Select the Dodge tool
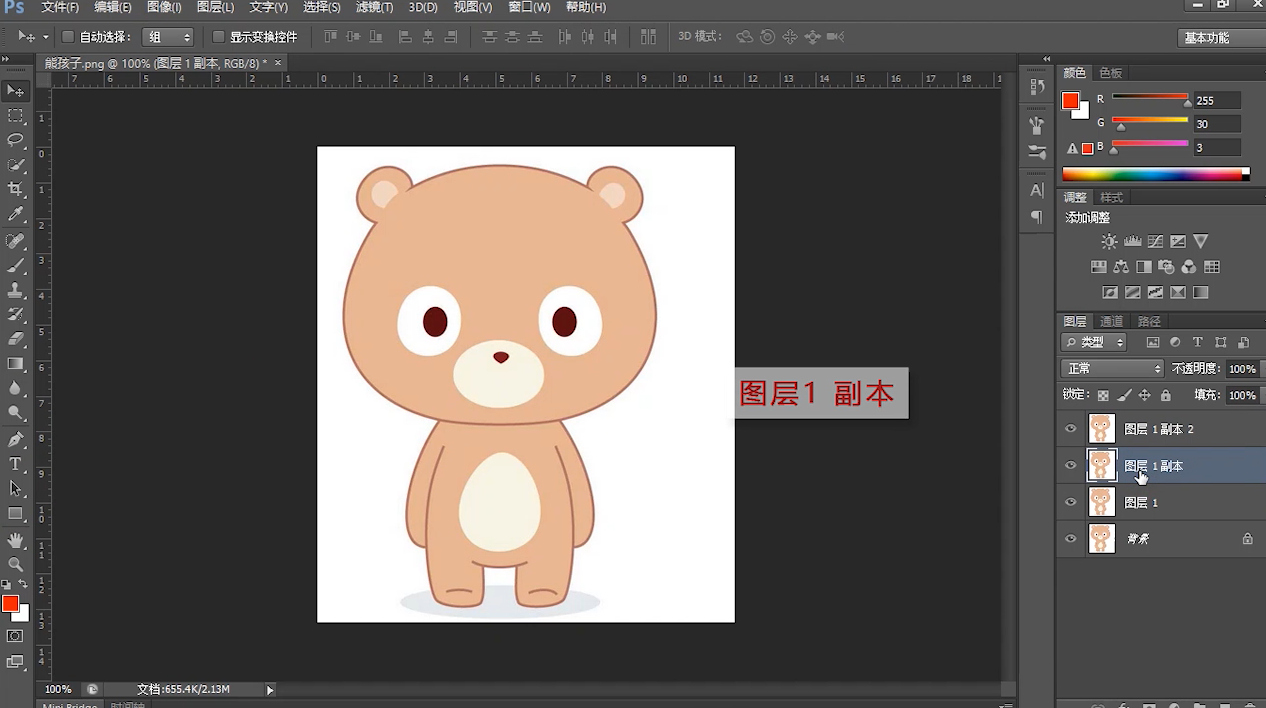 (16, 413)
